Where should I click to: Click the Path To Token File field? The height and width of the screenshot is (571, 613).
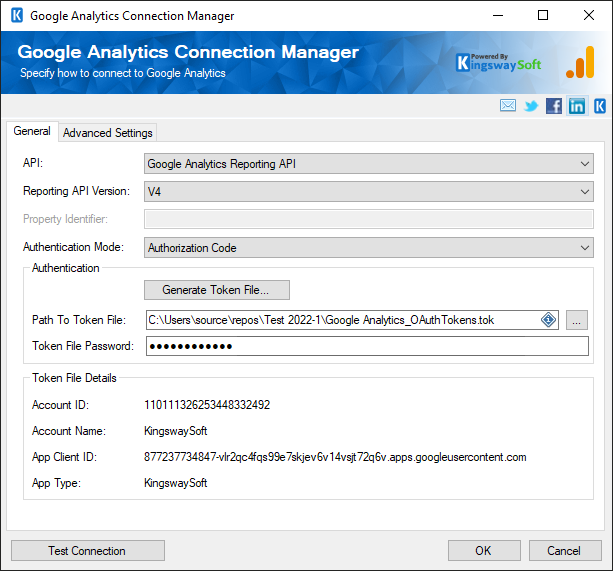click(x=352, y=320)
